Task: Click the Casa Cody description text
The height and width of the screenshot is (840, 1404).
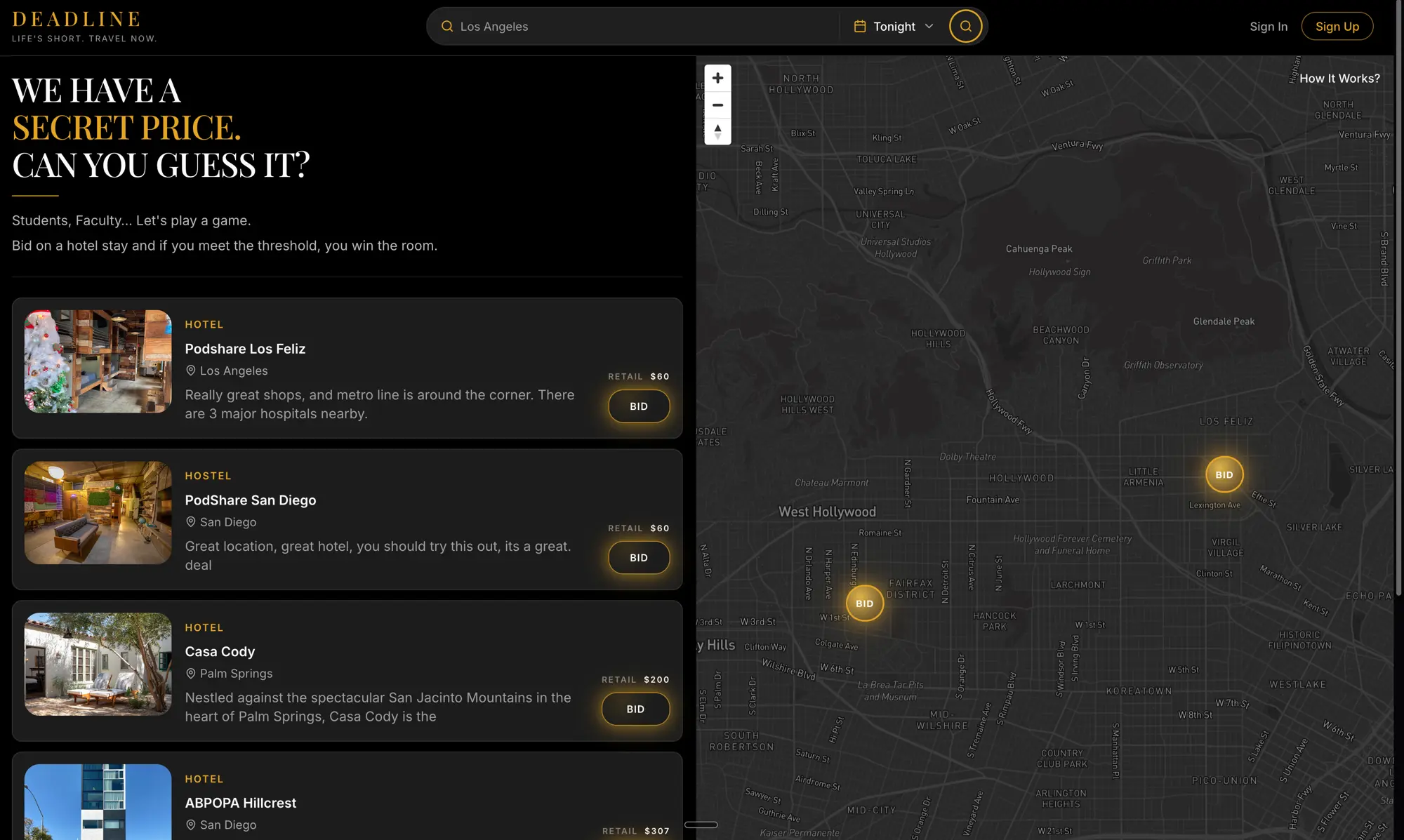Action: pos(378,707)
